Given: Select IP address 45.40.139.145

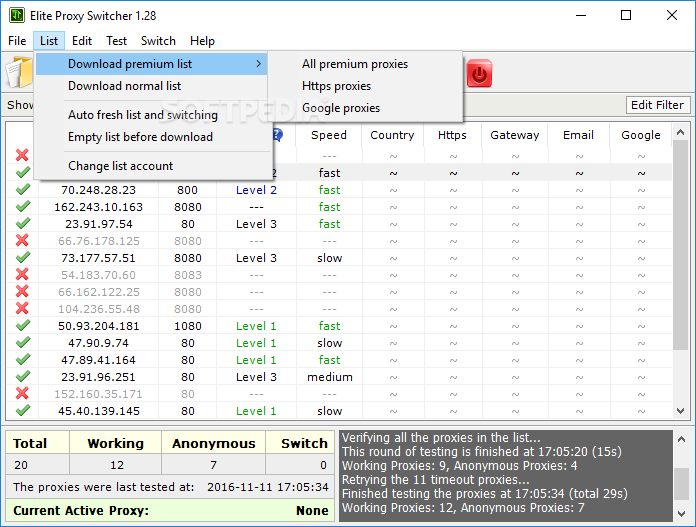Looking at the screenshot, I should point(99,411).
